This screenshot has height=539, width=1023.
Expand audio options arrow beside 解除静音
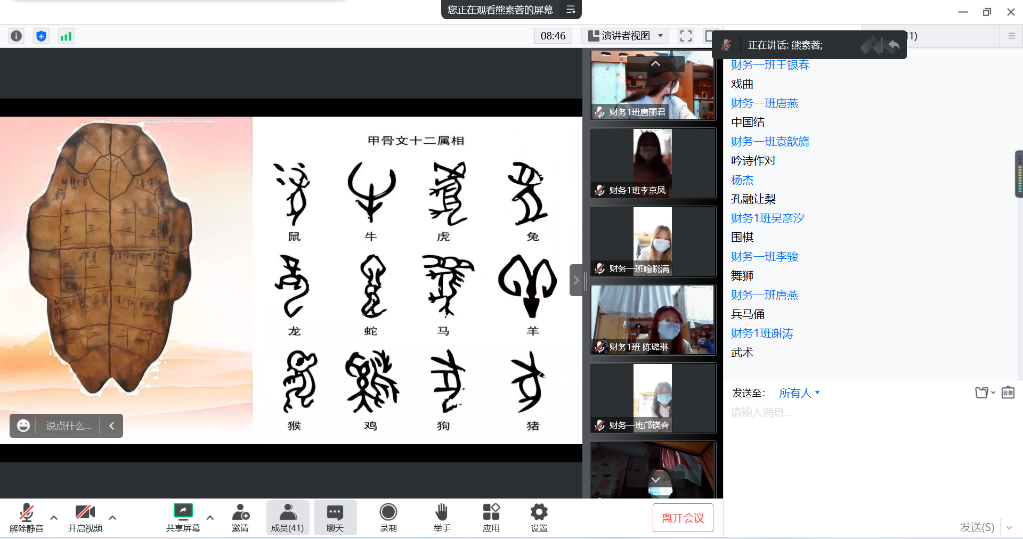54,517
